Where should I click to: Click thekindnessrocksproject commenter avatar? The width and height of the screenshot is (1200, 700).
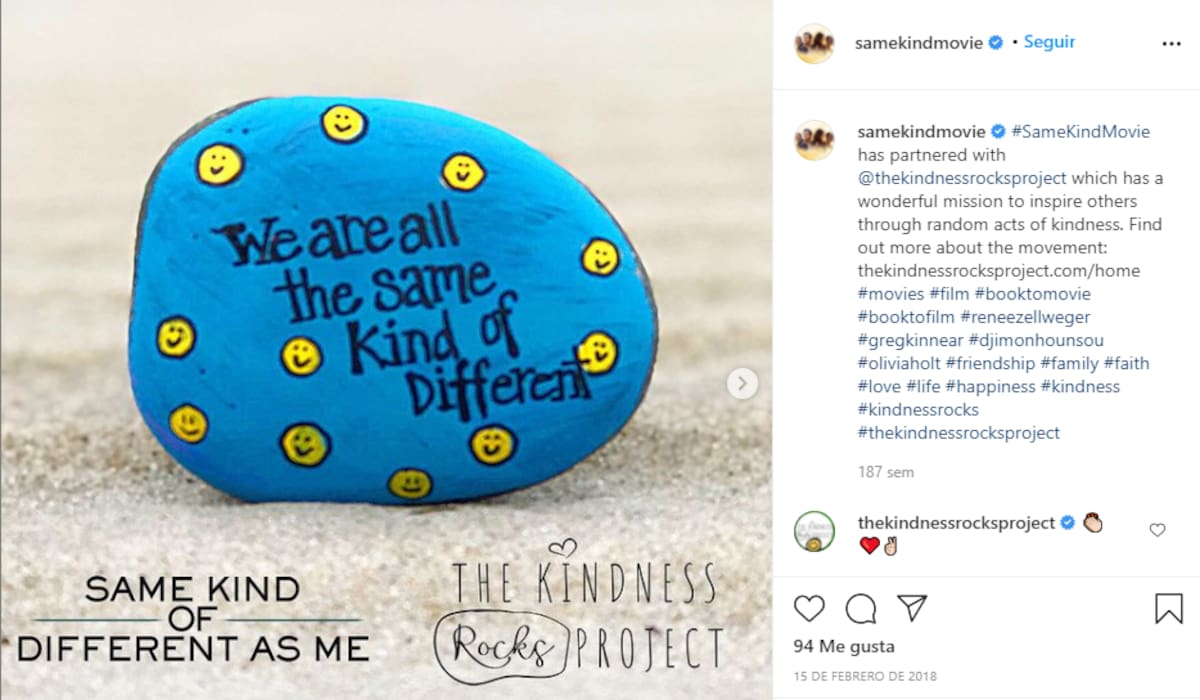815,531
